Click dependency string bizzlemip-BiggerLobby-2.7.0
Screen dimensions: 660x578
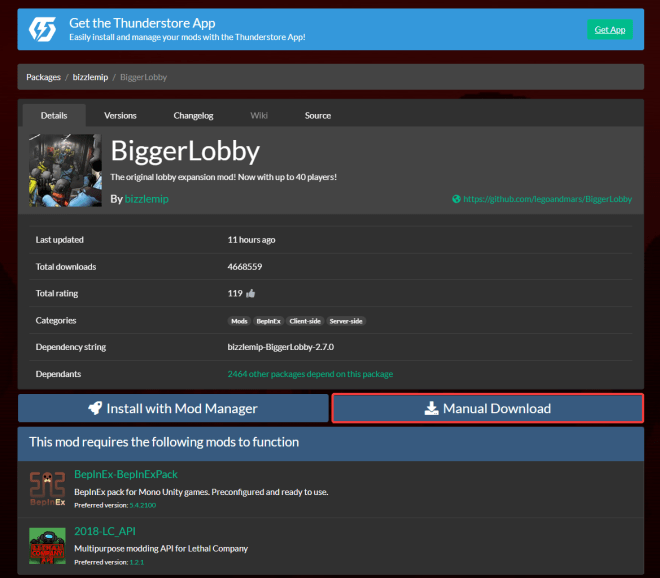281,347
